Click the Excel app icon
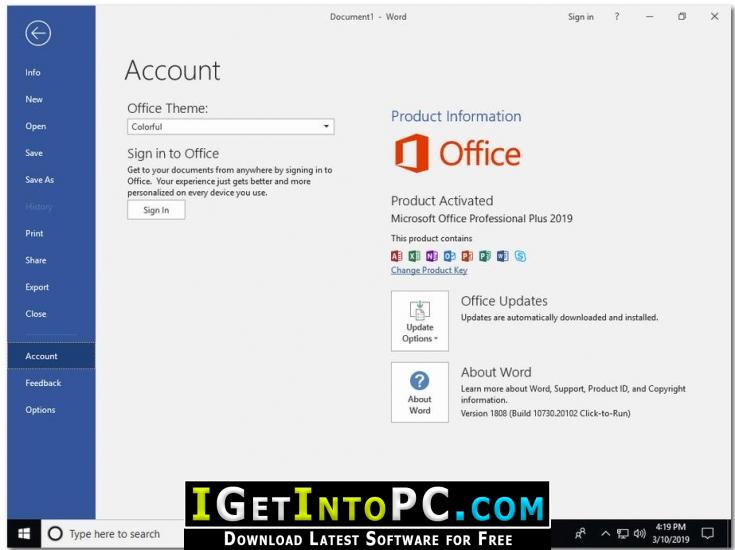Image resolution: width=735 pixels, height=550 pixels. [x=414, y=256]
